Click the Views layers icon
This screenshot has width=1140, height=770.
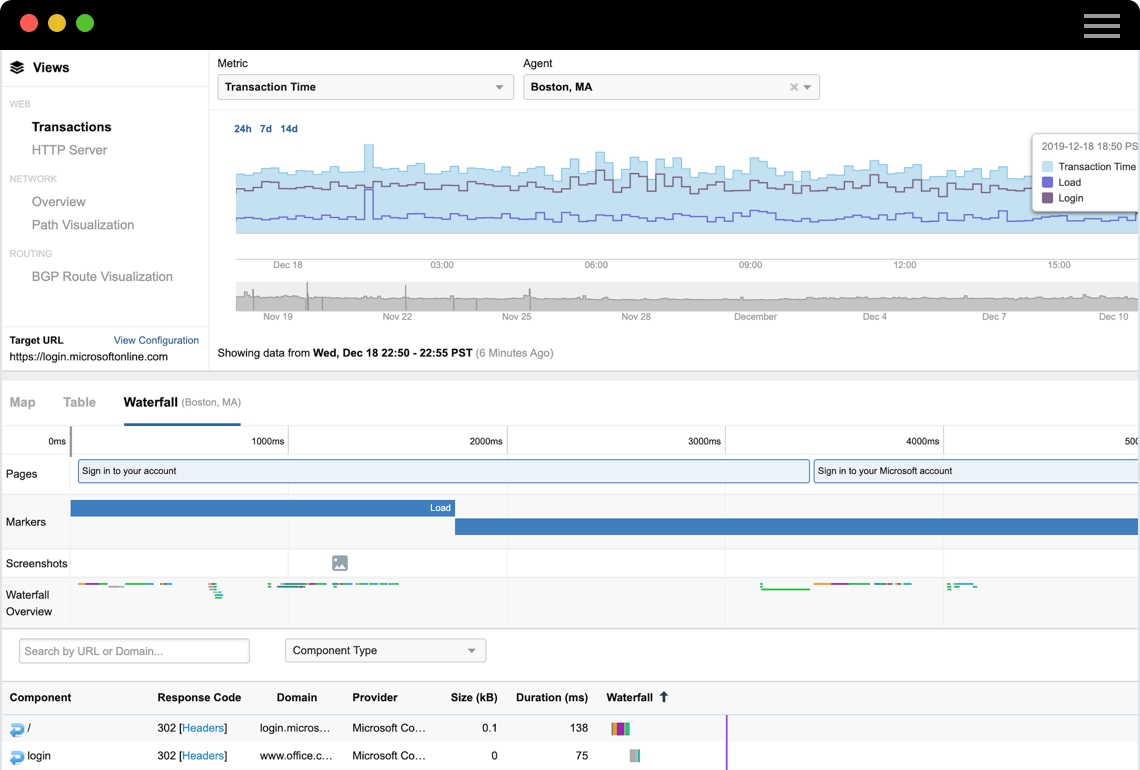point(17,68)
